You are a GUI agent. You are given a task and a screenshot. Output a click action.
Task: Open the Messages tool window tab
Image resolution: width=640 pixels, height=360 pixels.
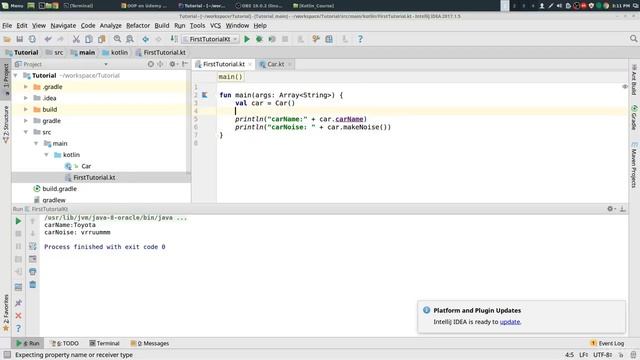[x=150, y=343]
